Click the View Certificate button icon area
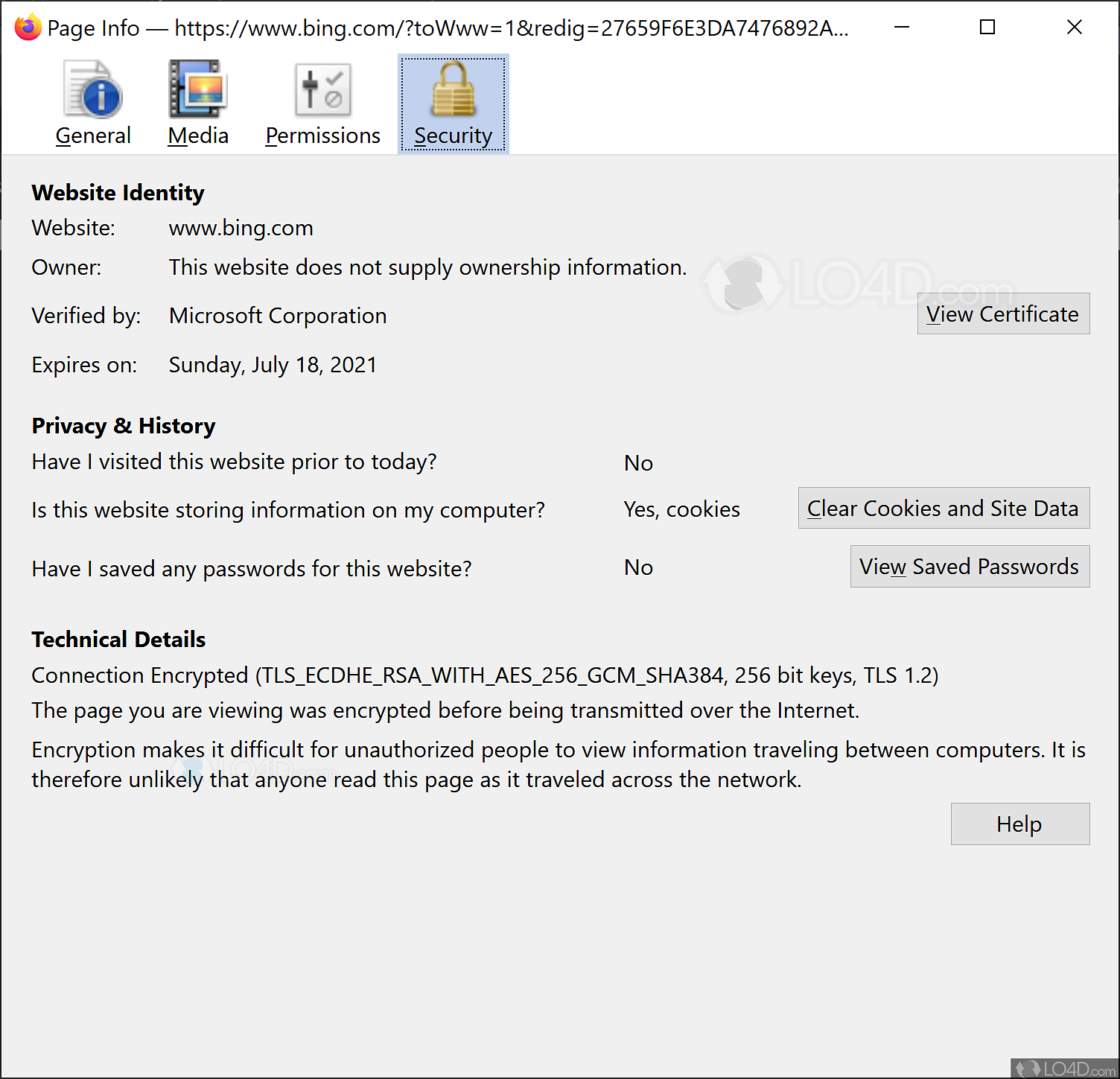The width and height of the screenshot is (1120, 1079). point(1002,313)
